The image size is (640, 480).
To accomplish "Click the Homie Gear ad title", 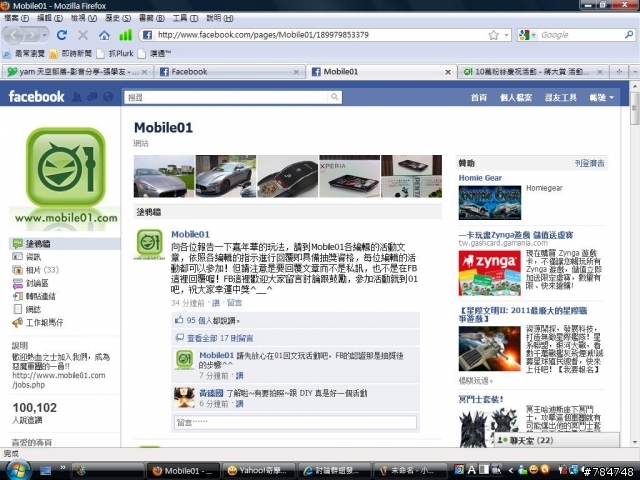I will point(480,178).
